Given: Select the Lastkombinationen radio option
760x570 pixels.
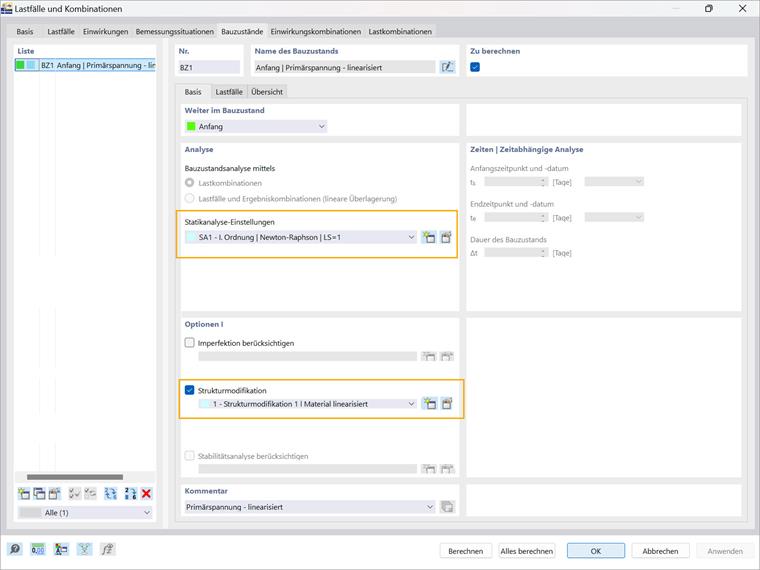Looking at the screenshot, I should (190, 183).
